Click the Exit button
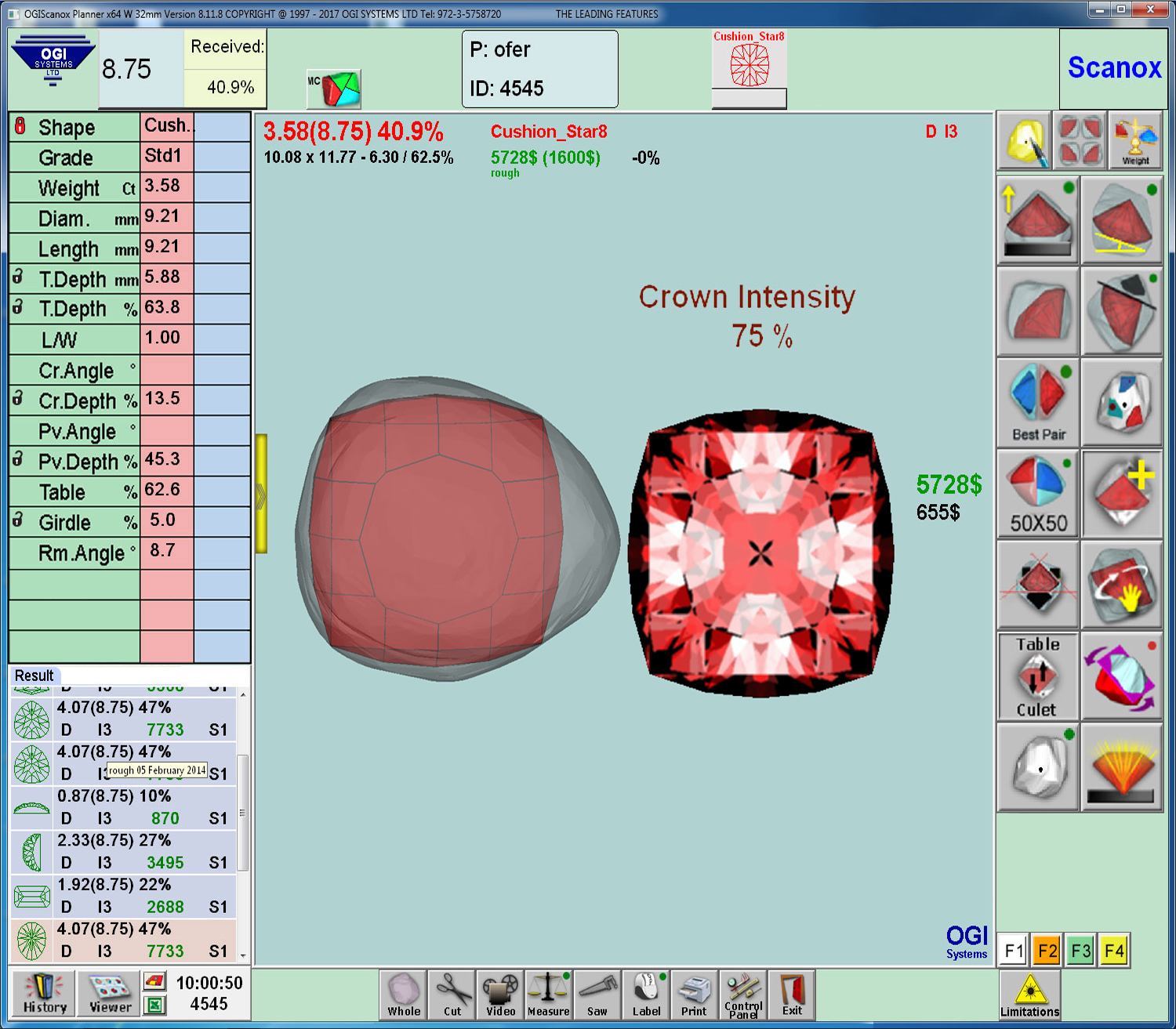 (x=792, y=994)
